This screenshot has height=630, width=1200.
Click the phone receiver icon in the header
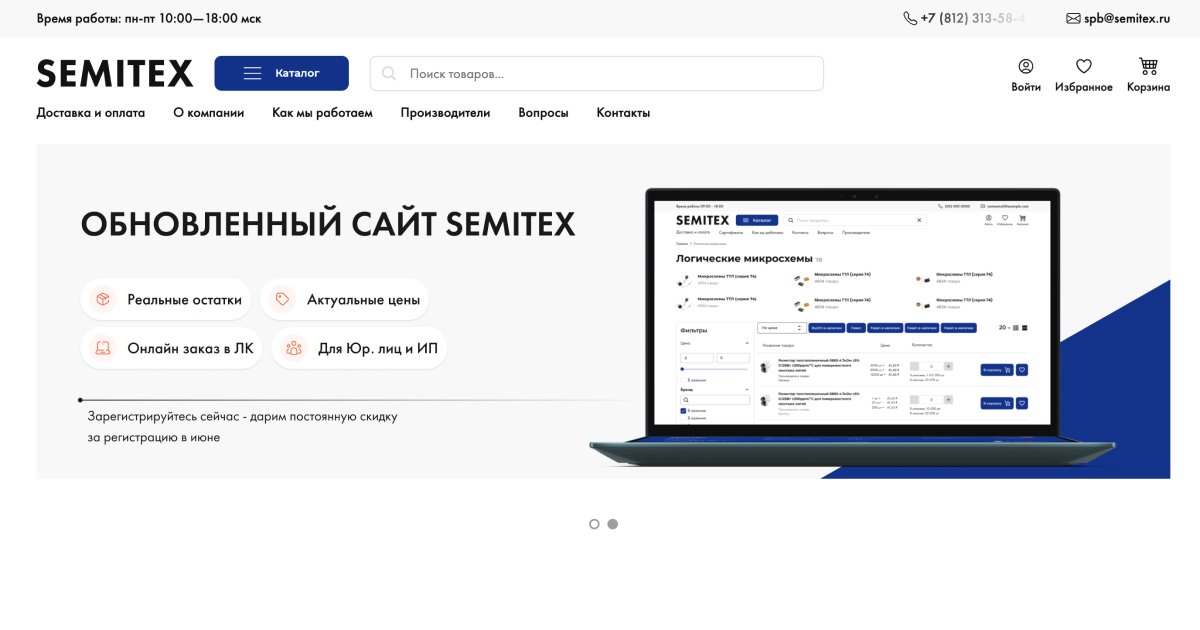tap(909, 17)
